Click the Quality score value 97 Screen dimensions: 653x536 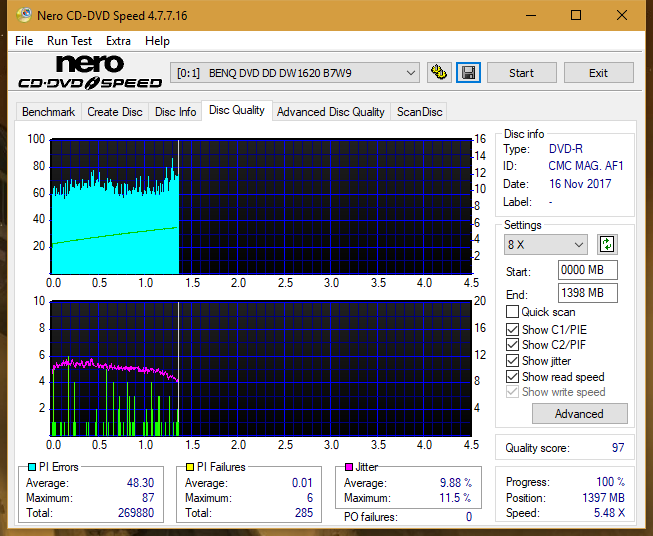click(x=618, y=448)
